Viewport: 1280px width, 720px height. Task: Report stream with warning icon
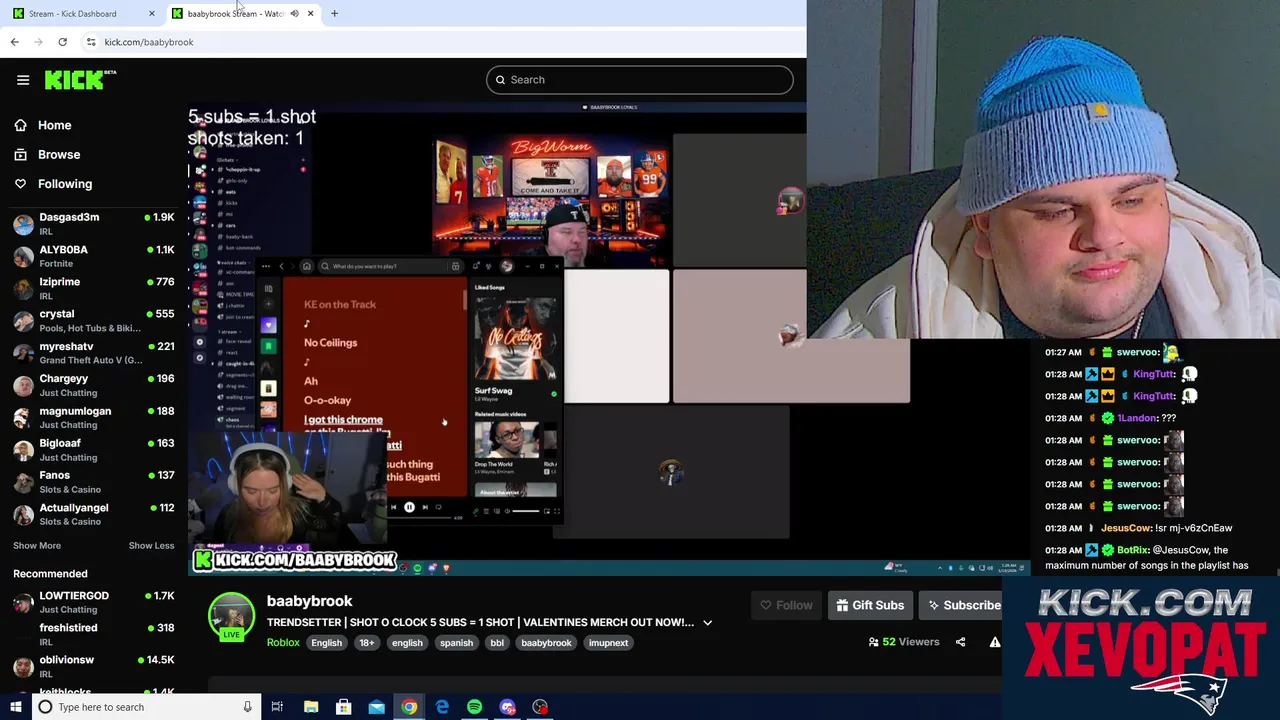click(x=995, y=642)
